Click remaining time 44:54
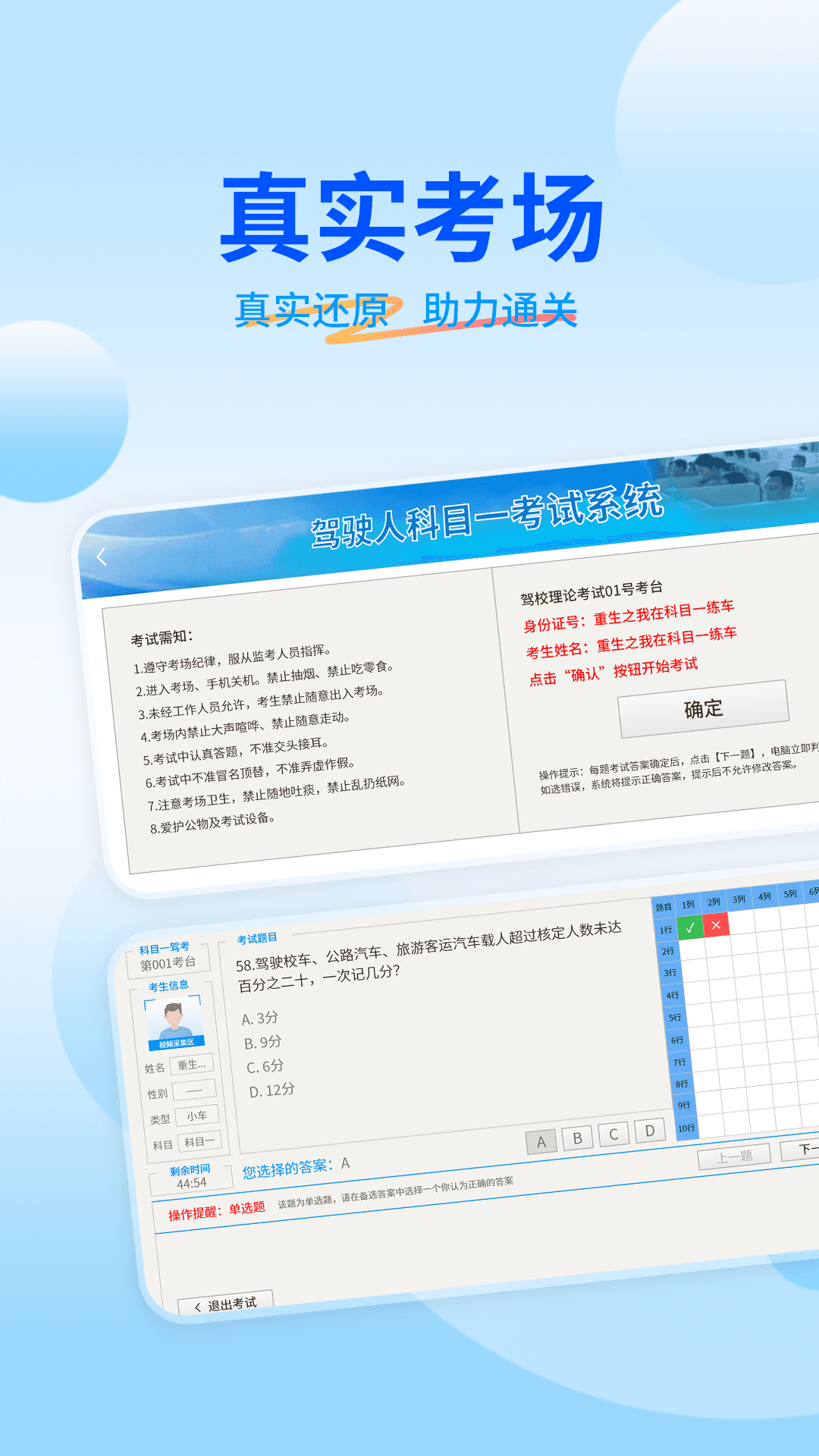 tap(192, 1183)
